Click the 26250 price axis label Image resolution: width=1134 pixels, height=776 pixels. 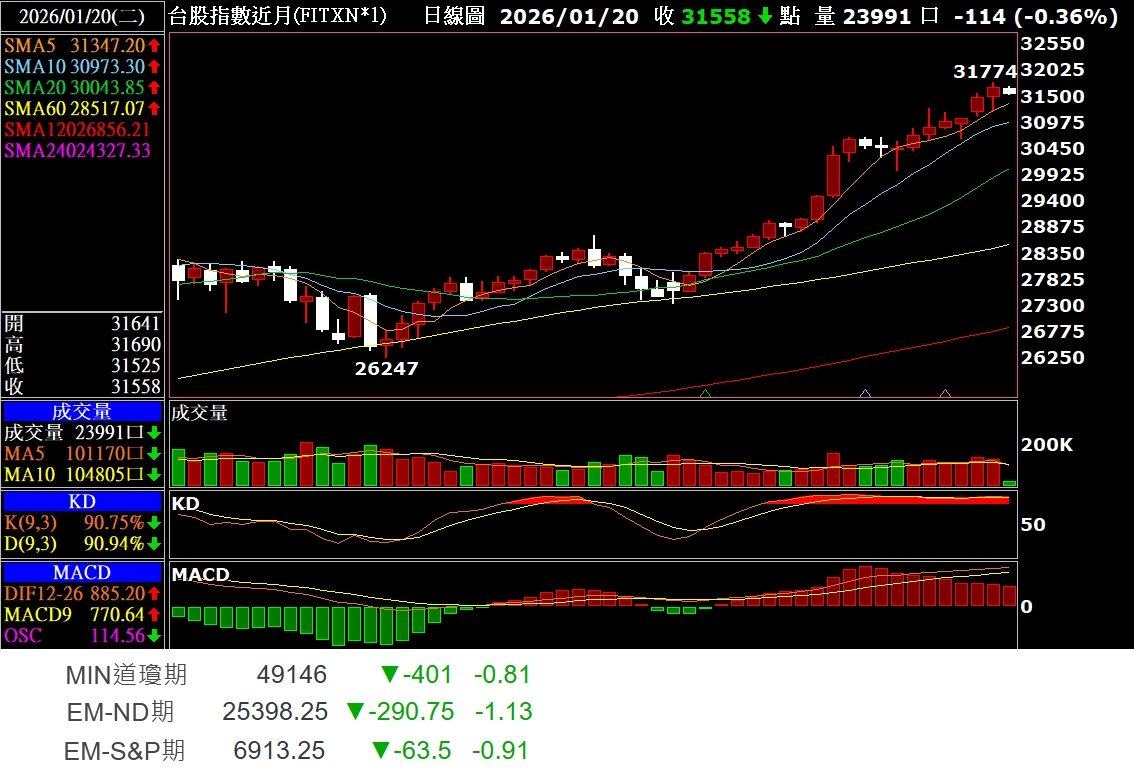(1052, 358)
